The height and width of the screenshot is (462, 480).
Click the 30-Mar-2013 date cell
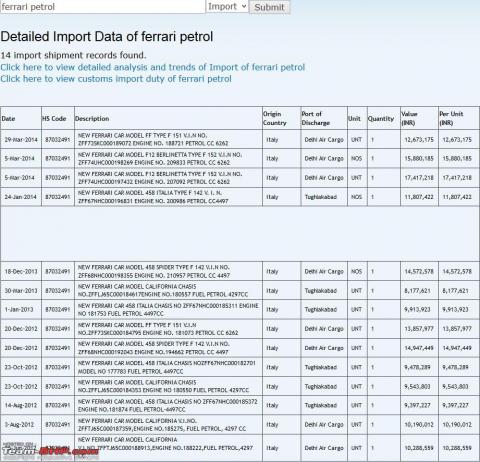(21, 290)
